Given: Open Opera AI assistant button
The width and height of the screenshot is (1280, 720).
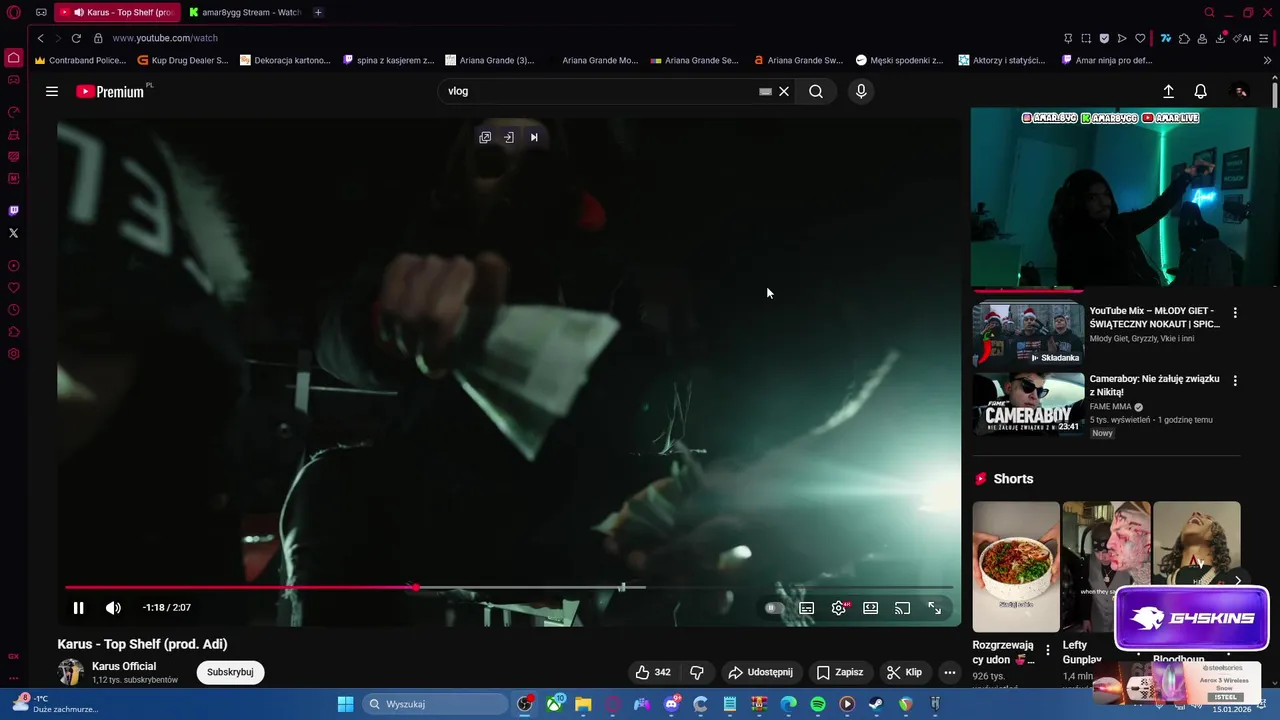Looking at the screenshot, I should pyautogui.click(x=1242, y=38).
